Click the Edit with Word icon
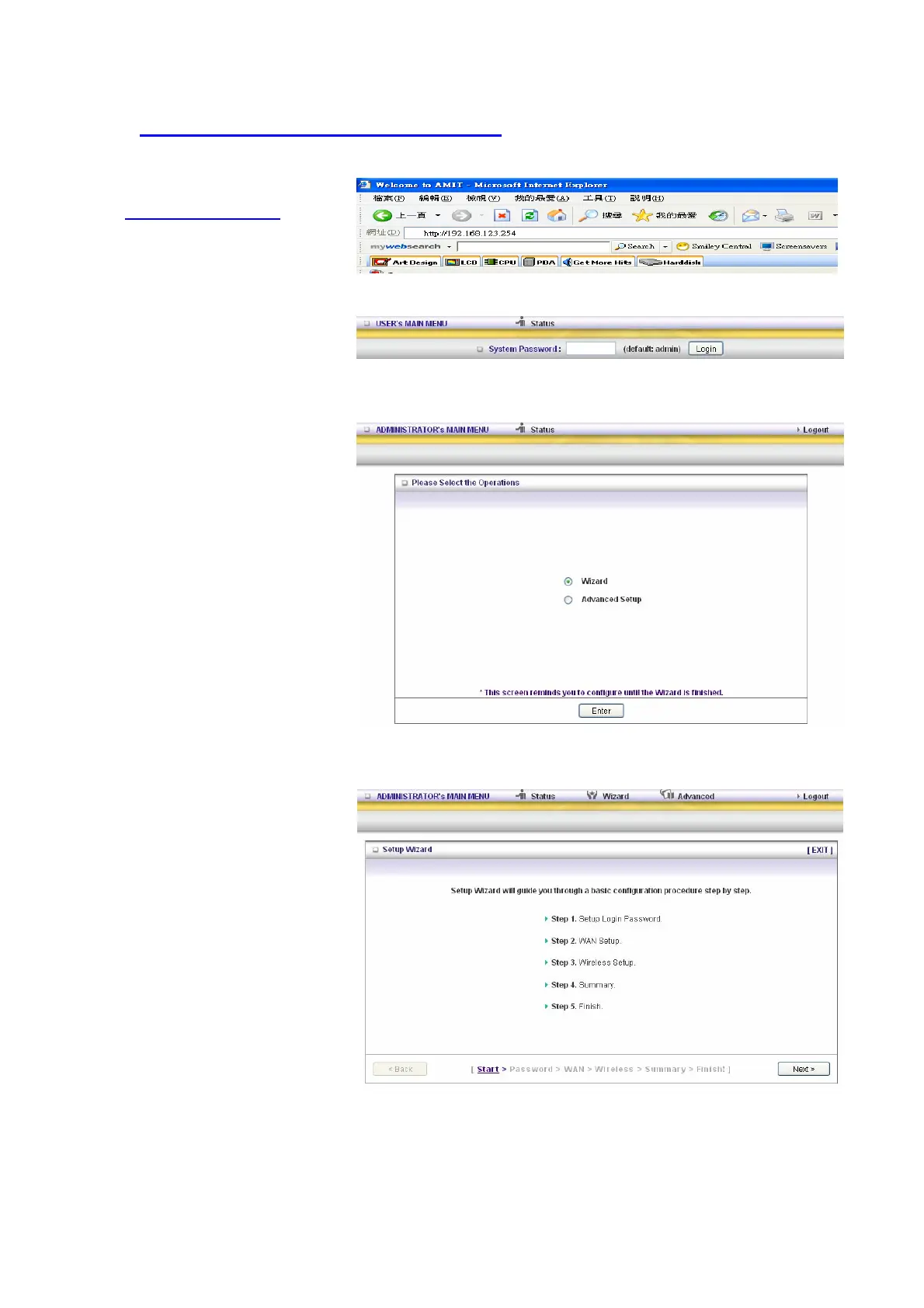This screenshot has height=1308, width=924. (x=815, y=215)
